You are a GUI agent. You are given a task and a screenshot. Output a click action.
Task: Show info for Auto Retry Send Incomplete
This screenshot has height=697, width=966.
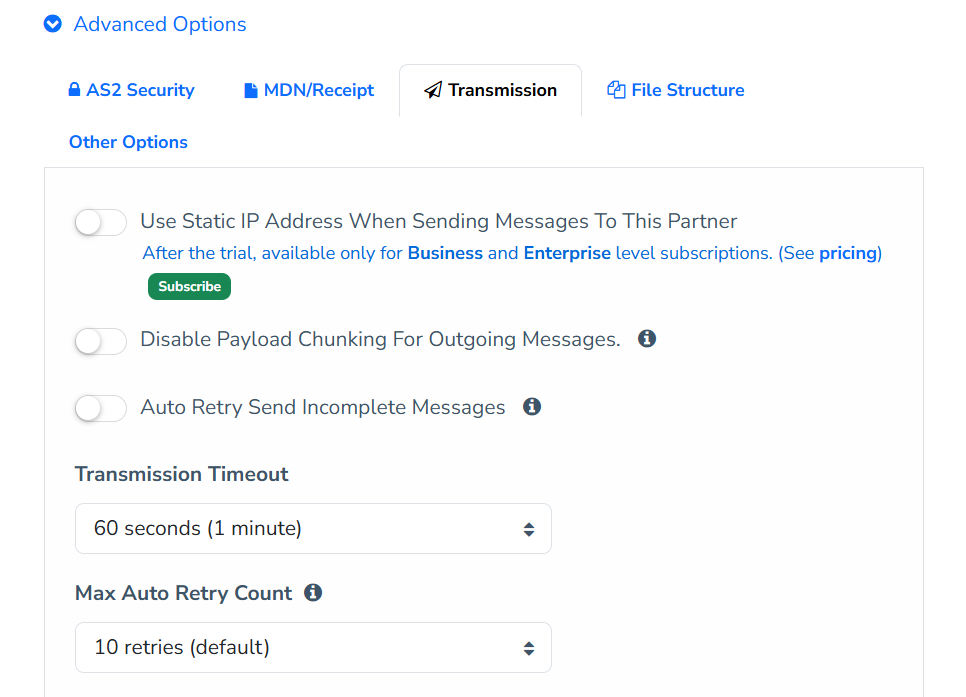[532, 407]
